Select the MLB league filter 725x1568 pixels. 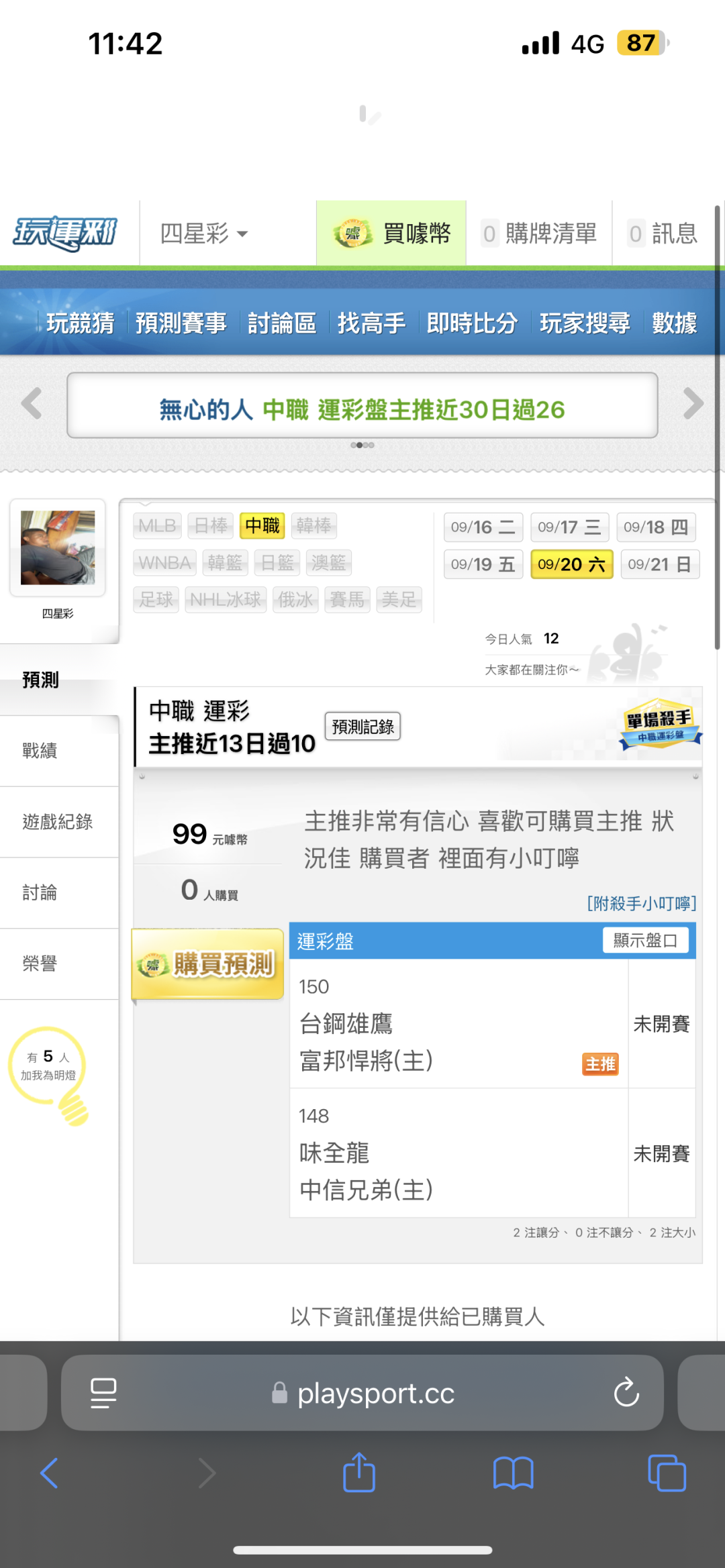click(x=158, y=525)
